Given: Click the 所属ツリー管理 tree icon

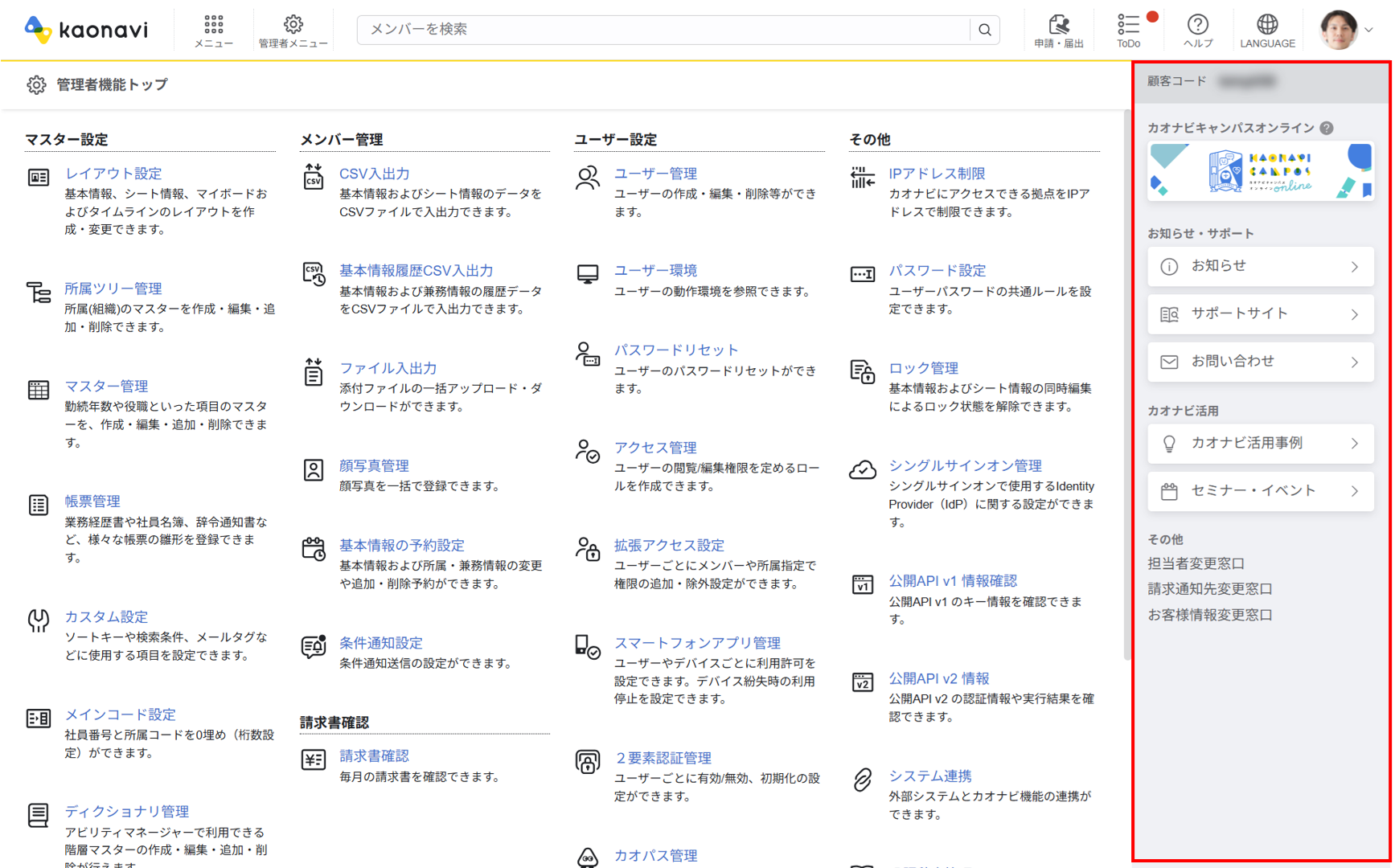Looking at the screenshot, I should point(39,292).
